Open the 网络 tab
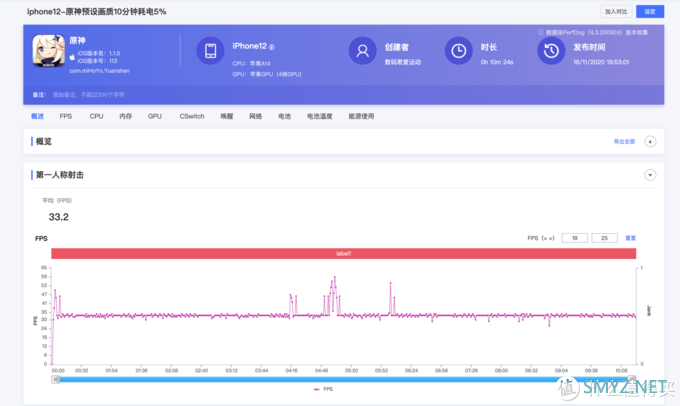Image resolution: width=680 pixels, height=406 pixels. [x=255, y=116]
